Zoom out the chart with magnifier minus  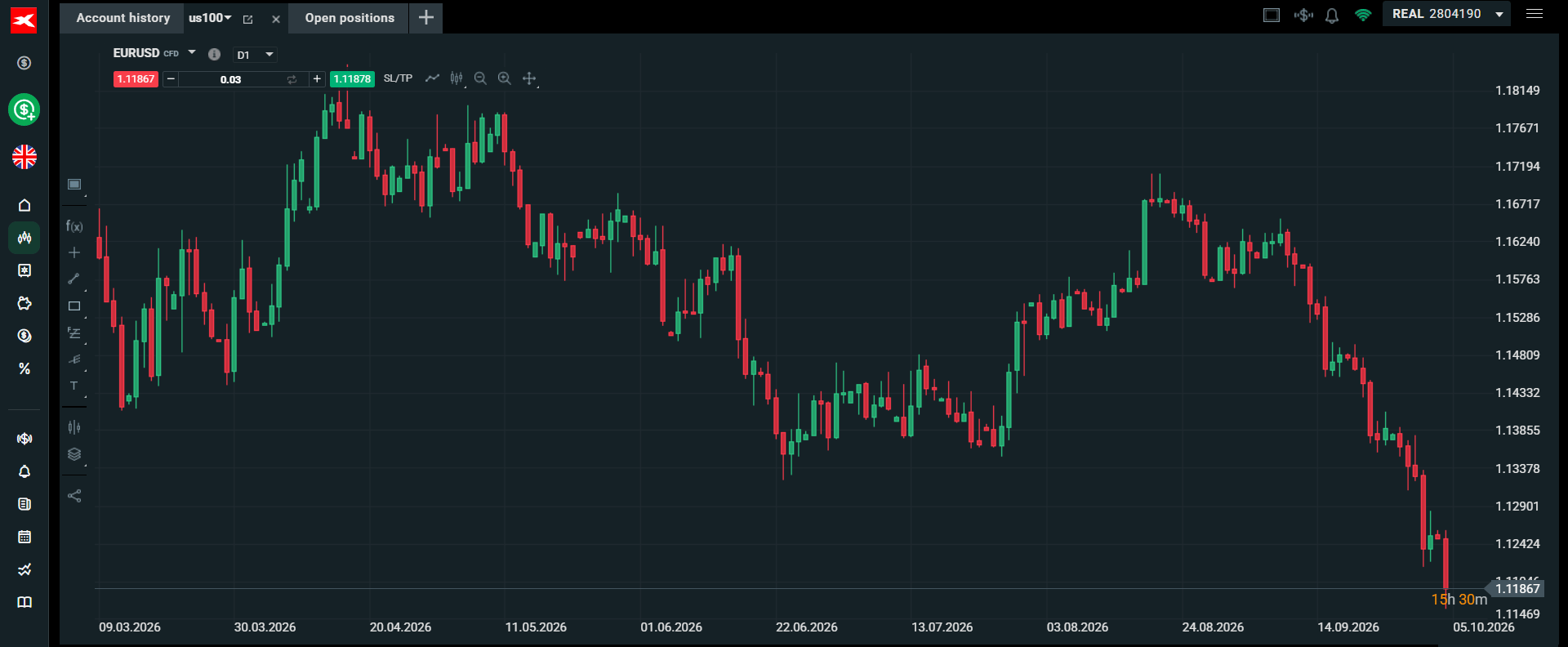pyautogui.click(x=480, y=78)
